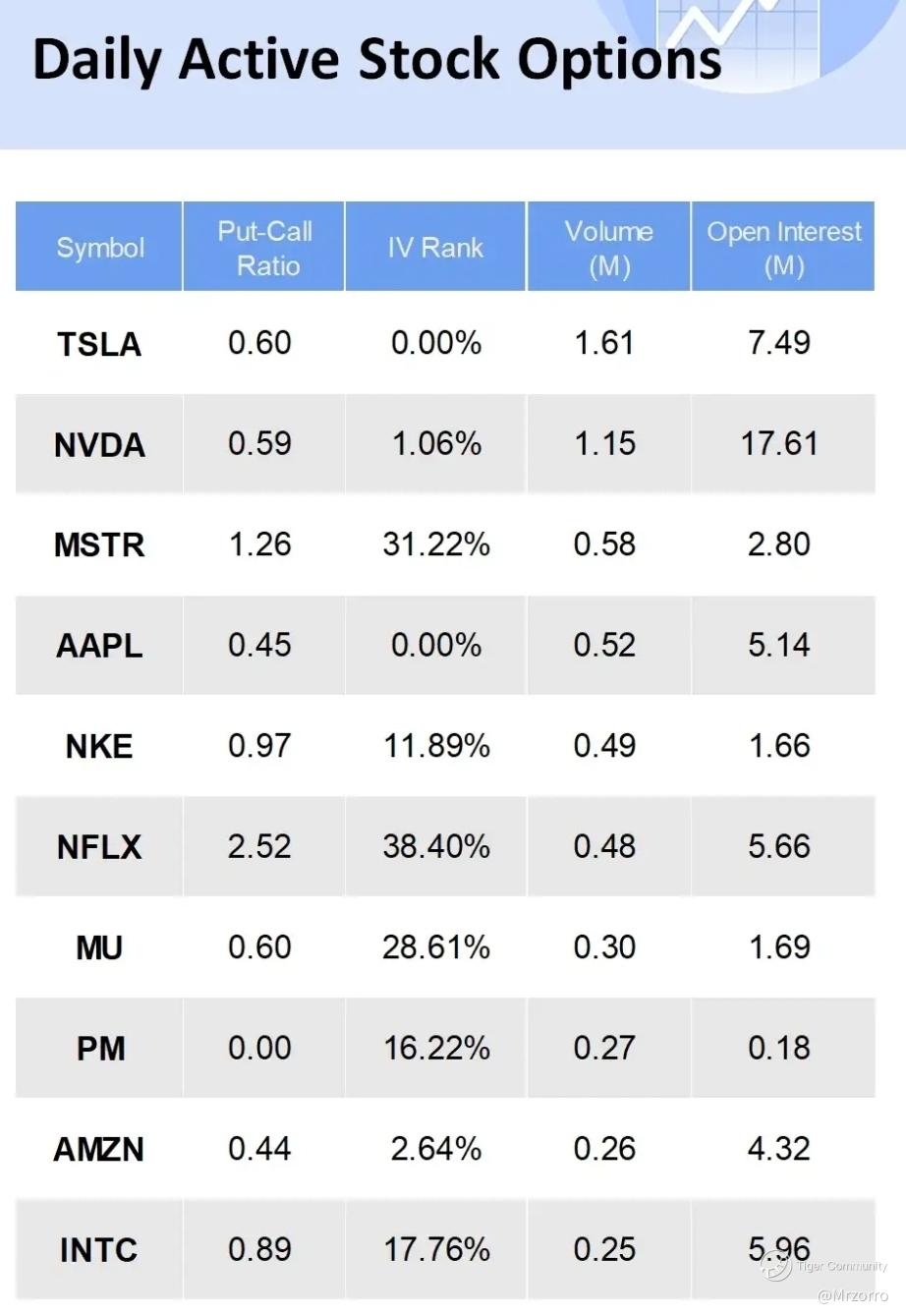Screen dimensions: 906x1316
Task: Click the MSTR ticker symbol
Action: coord(99,545)
